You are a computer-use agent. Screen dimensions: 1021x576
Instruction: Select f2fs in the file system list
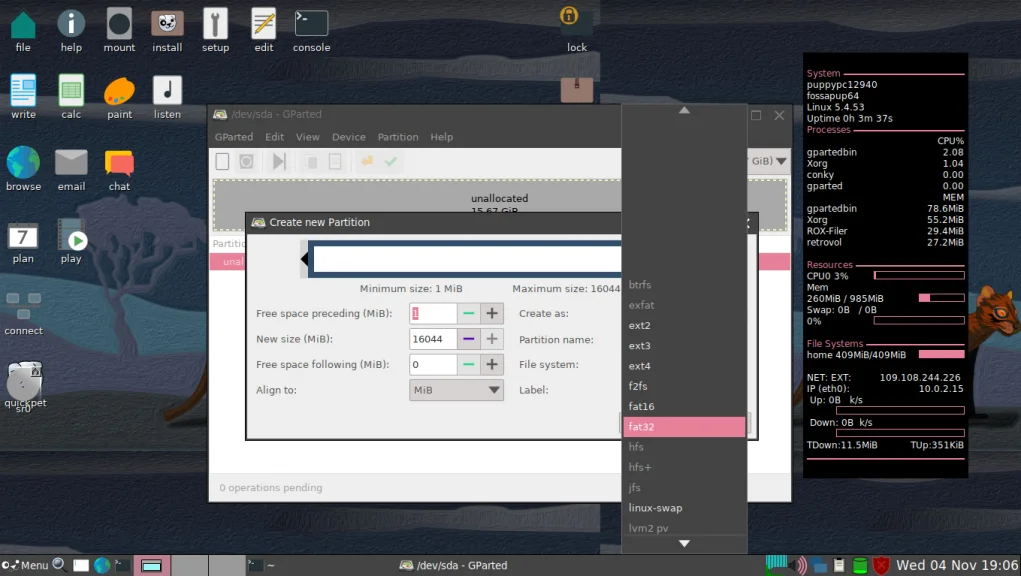(x=684, y=386)
